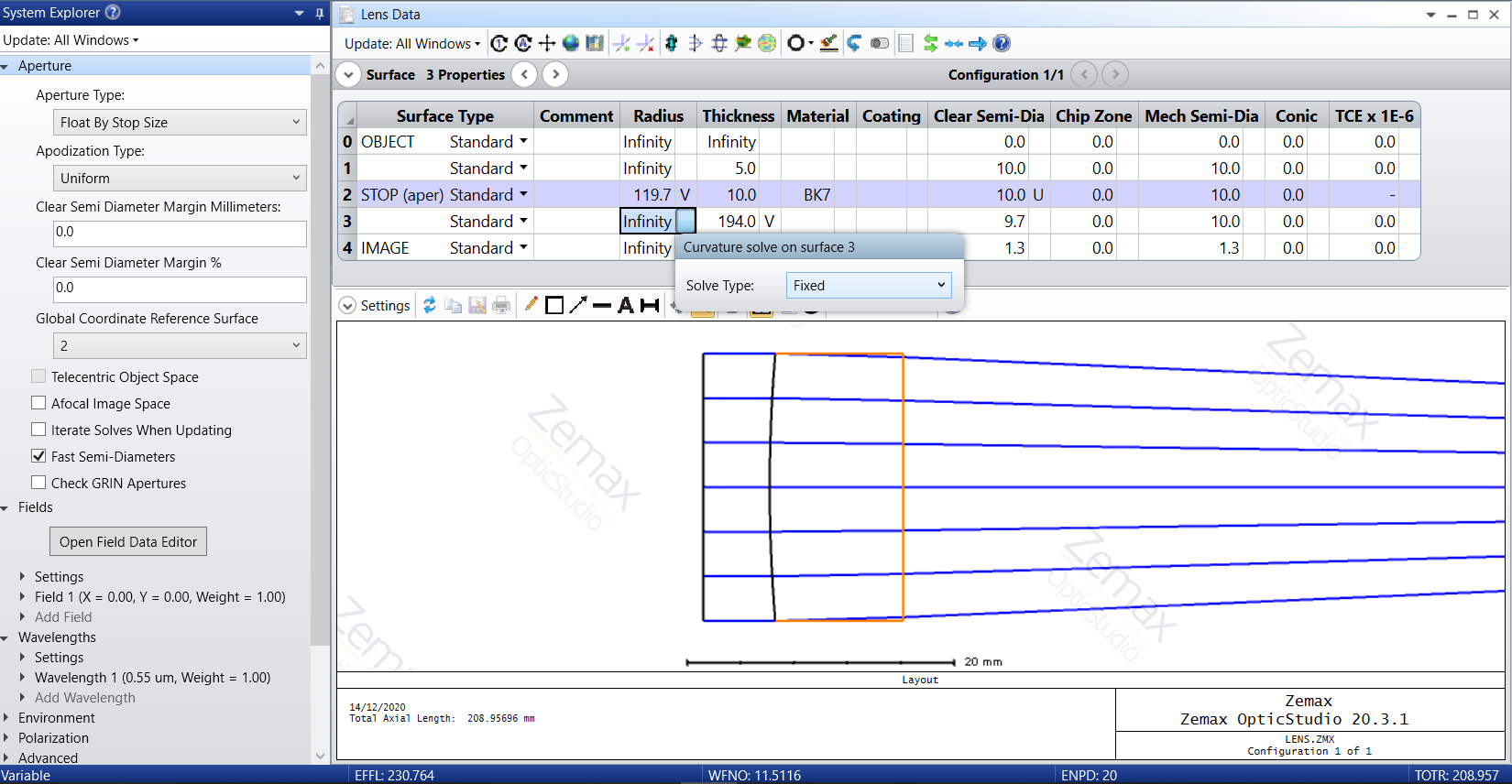
Task: Click the printer icon in layout toolbar
Action: (x=501, y=306)
